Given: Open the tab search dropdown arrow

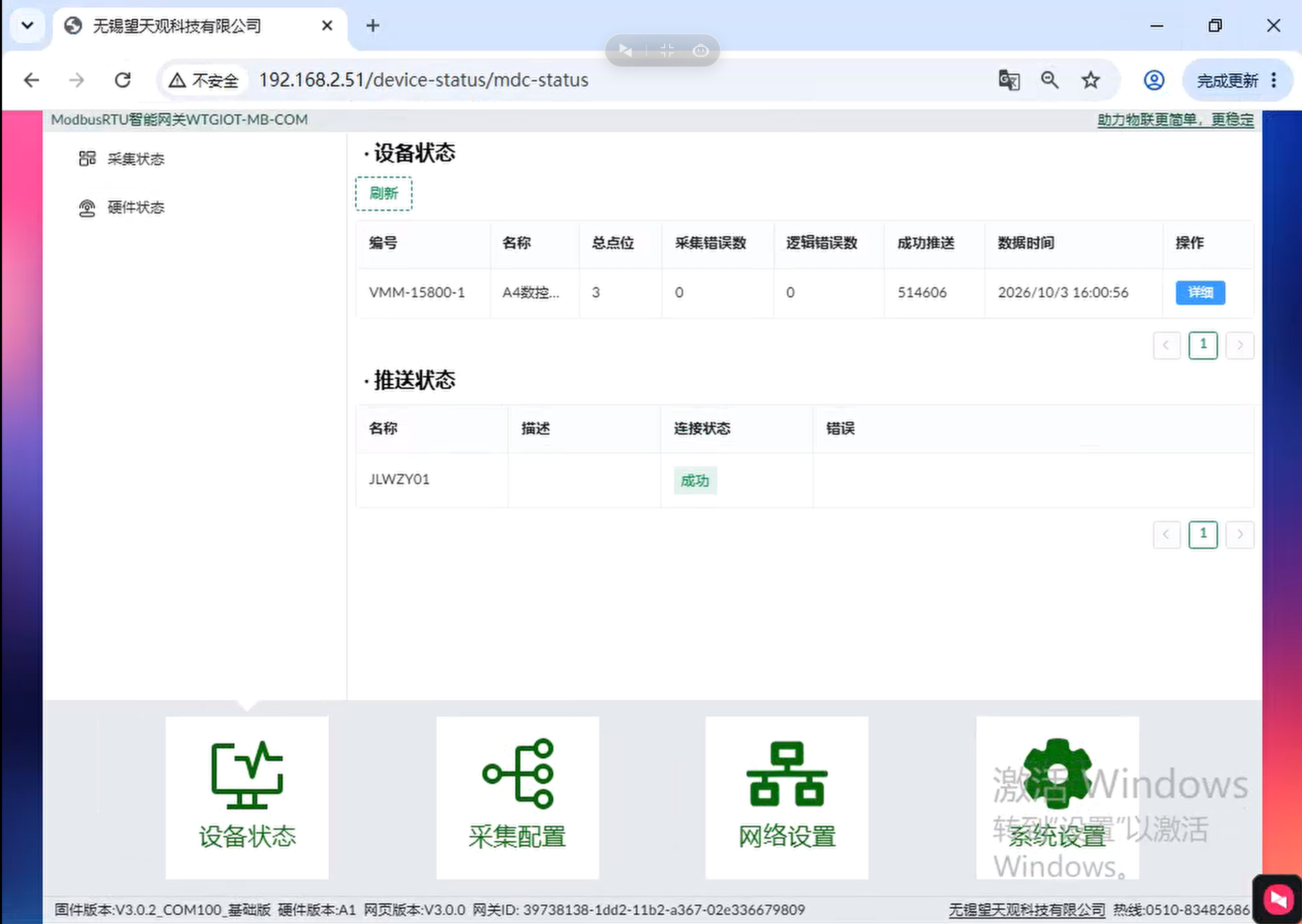Looking at the screenshot, I should [27, 25].
